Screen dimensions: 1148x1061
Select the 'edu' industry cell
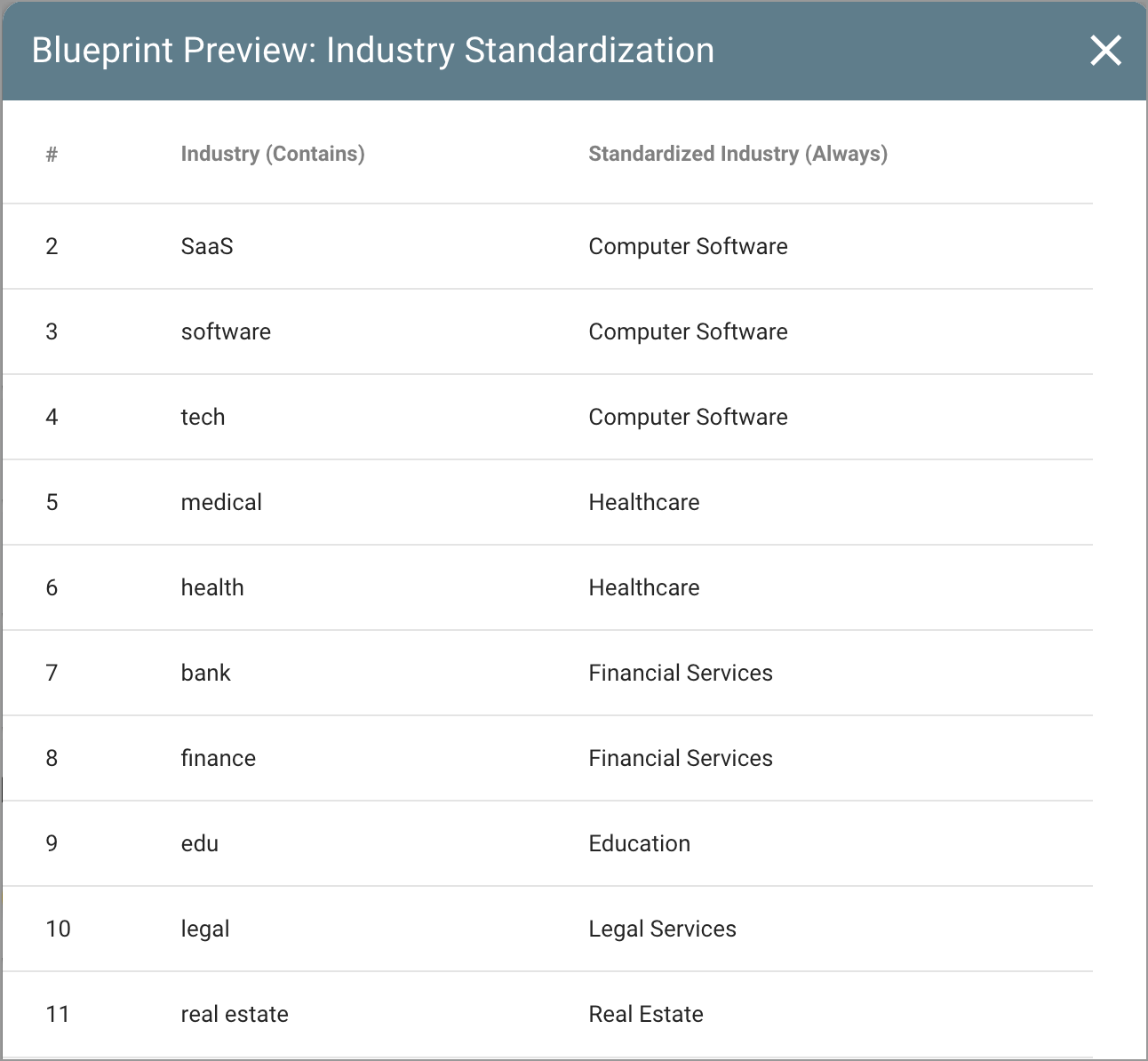point(199,843)
